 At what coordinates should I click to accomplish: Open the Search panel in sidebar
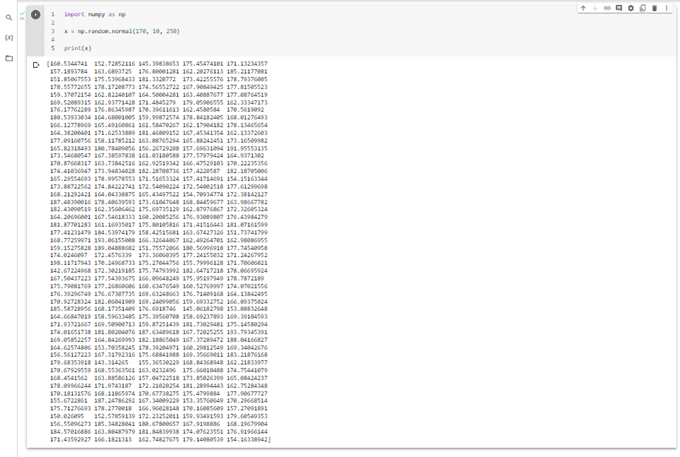9,17
